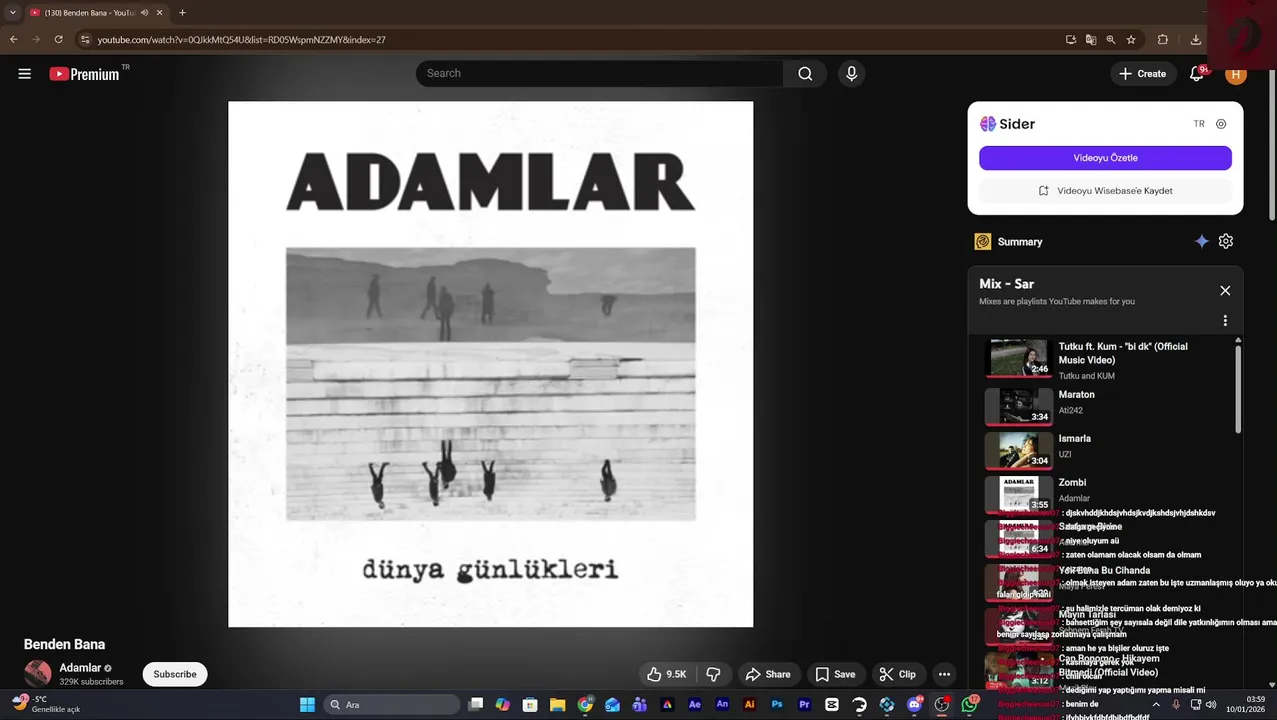
Task: Reload the page in browser
Action: point(58,39)
